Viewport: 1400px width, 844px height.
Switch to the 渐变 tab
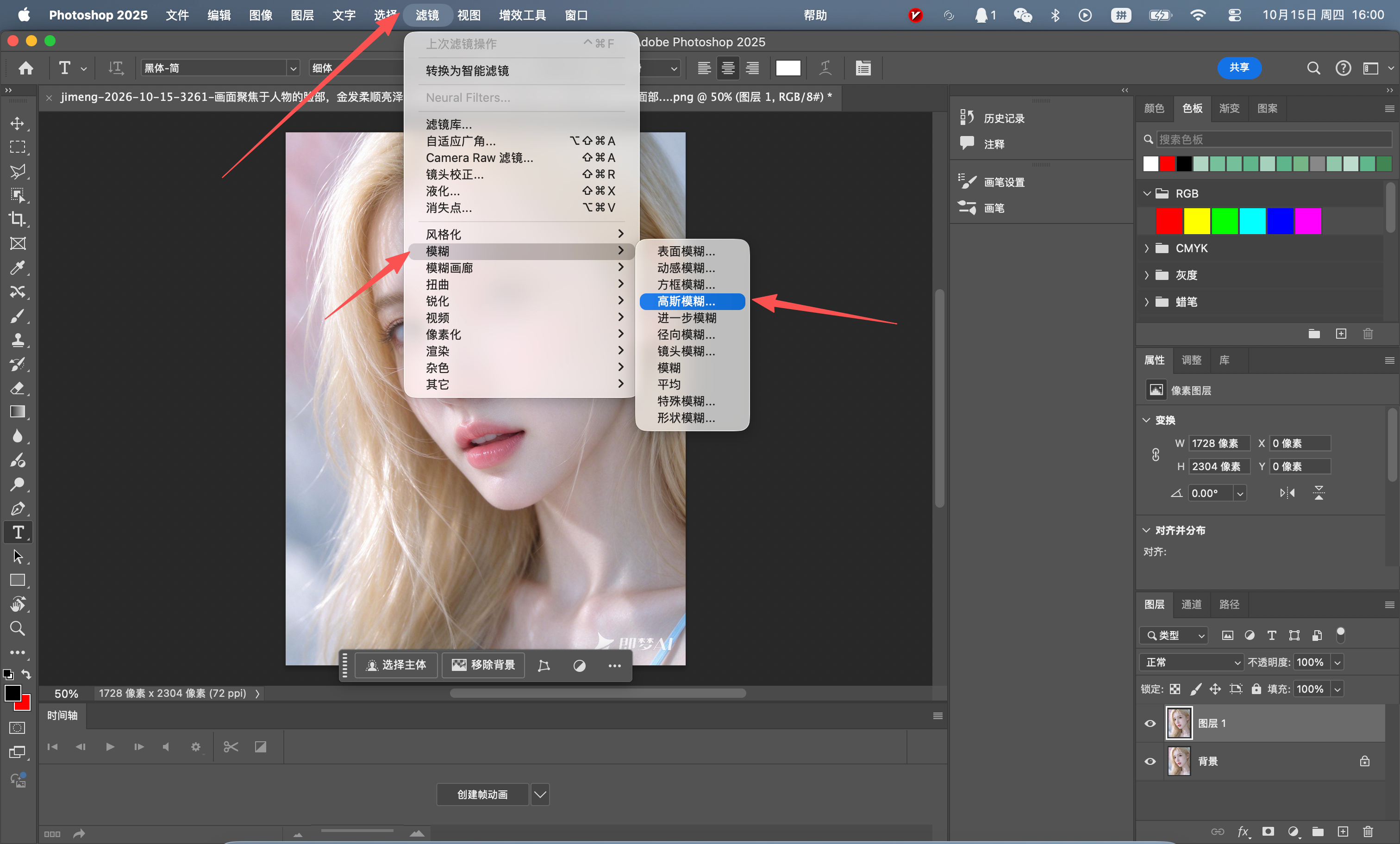click(1229, 108)
